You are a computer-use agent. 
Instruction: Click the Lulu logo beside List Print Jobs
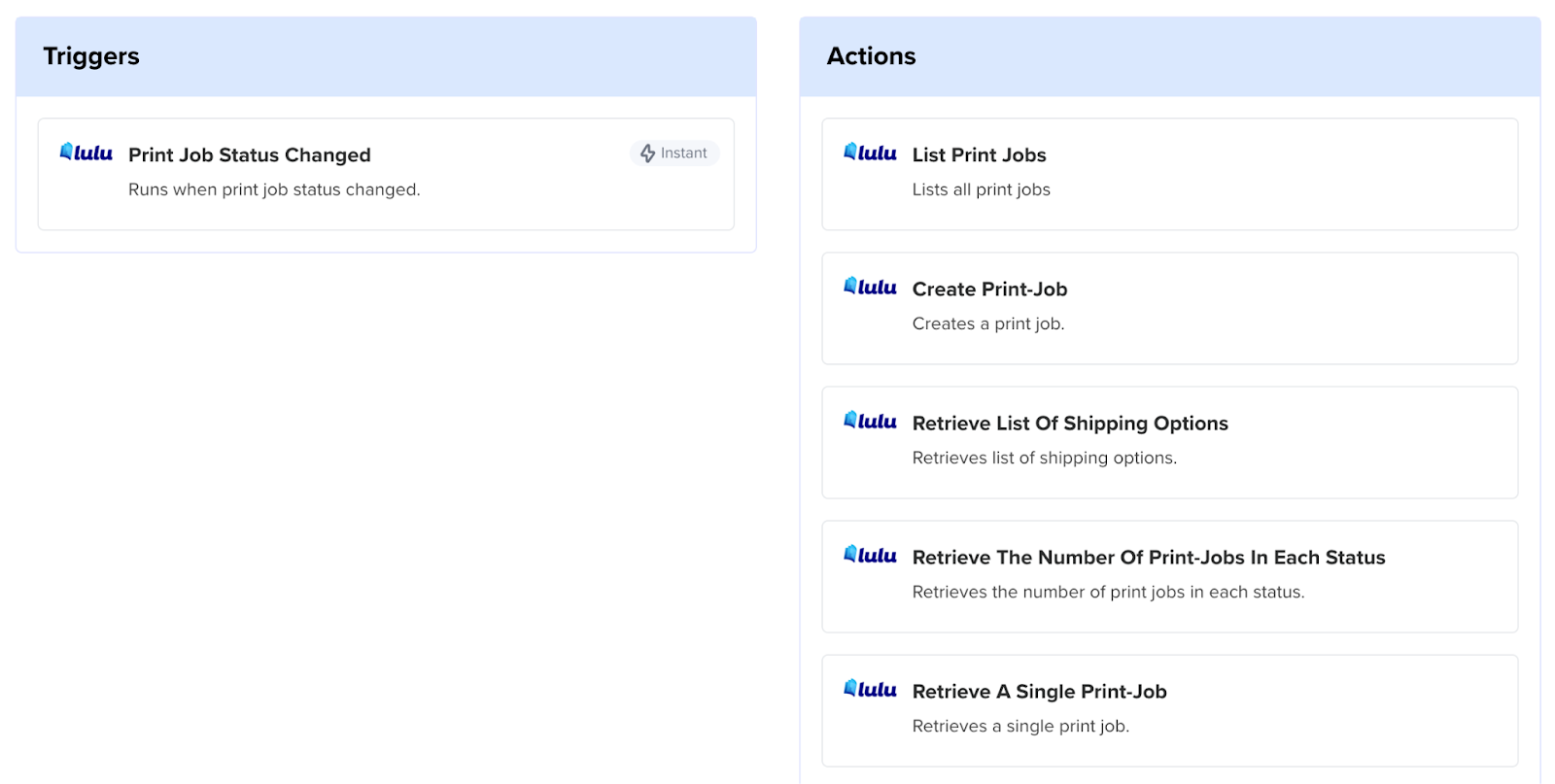tap(870, 153)
